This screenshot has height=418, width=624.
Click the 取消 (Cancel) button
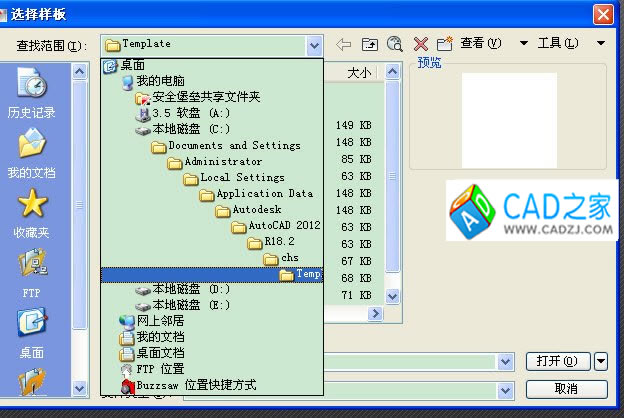pyautogui.click(x=565, y=389)
